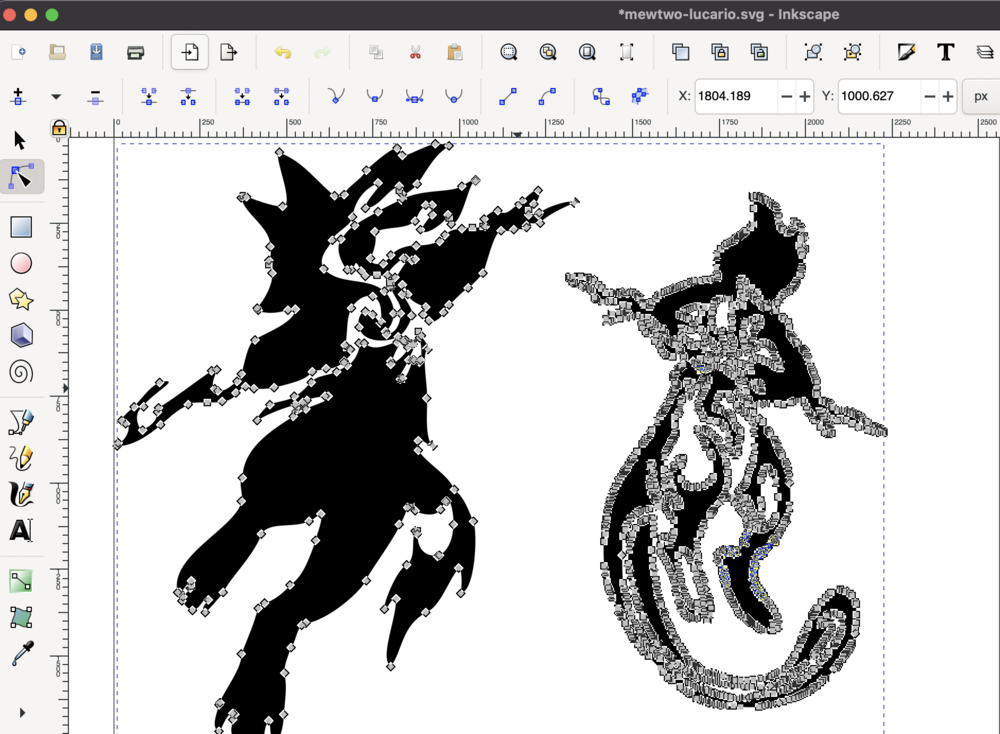Make selected nodes symmetric

[x=415, y=96]
